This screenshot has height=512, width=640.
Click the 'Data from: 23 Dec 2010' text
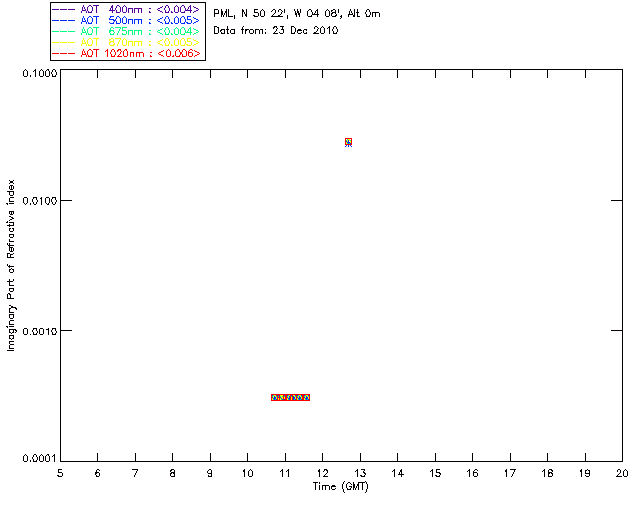pyautogui.click(x=276, y=31)
